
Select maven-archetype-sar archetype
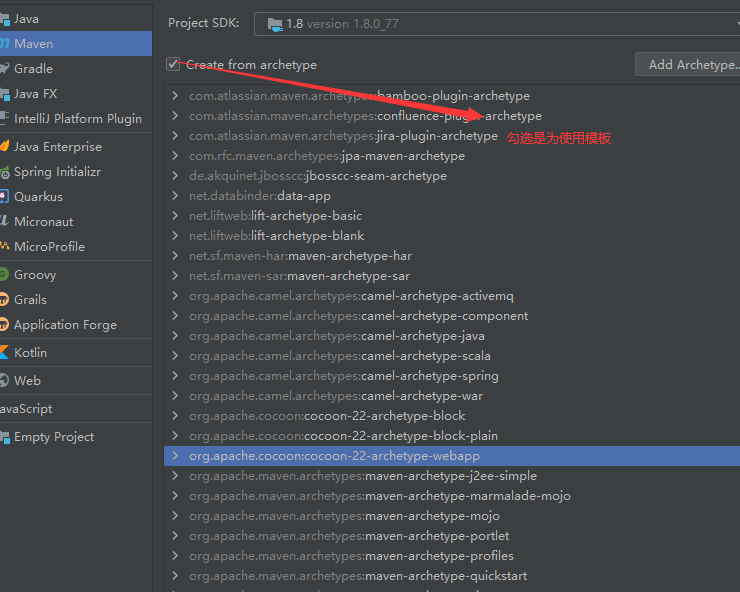point(452,276)
